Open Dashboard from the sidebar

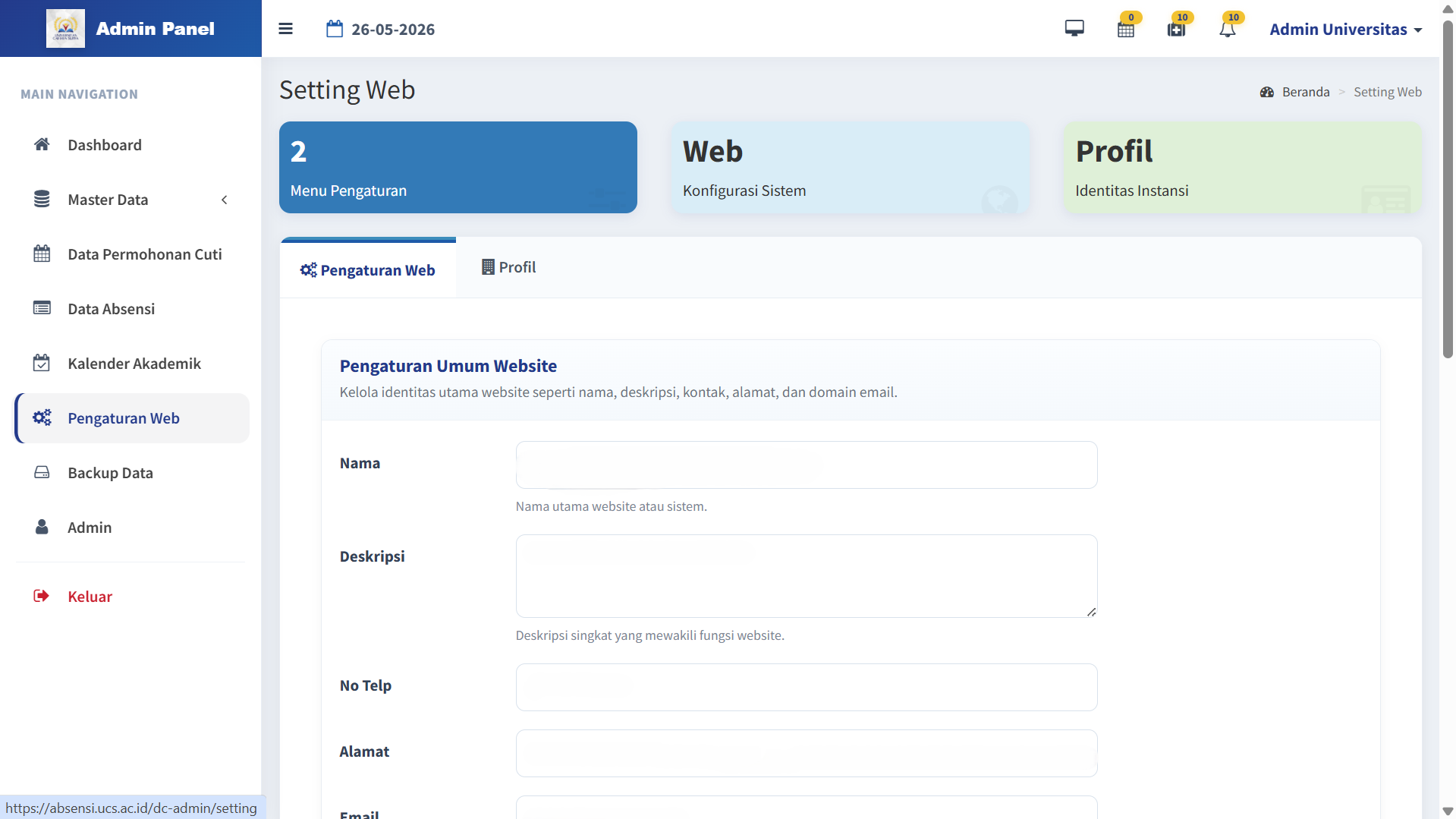point(132,144)
